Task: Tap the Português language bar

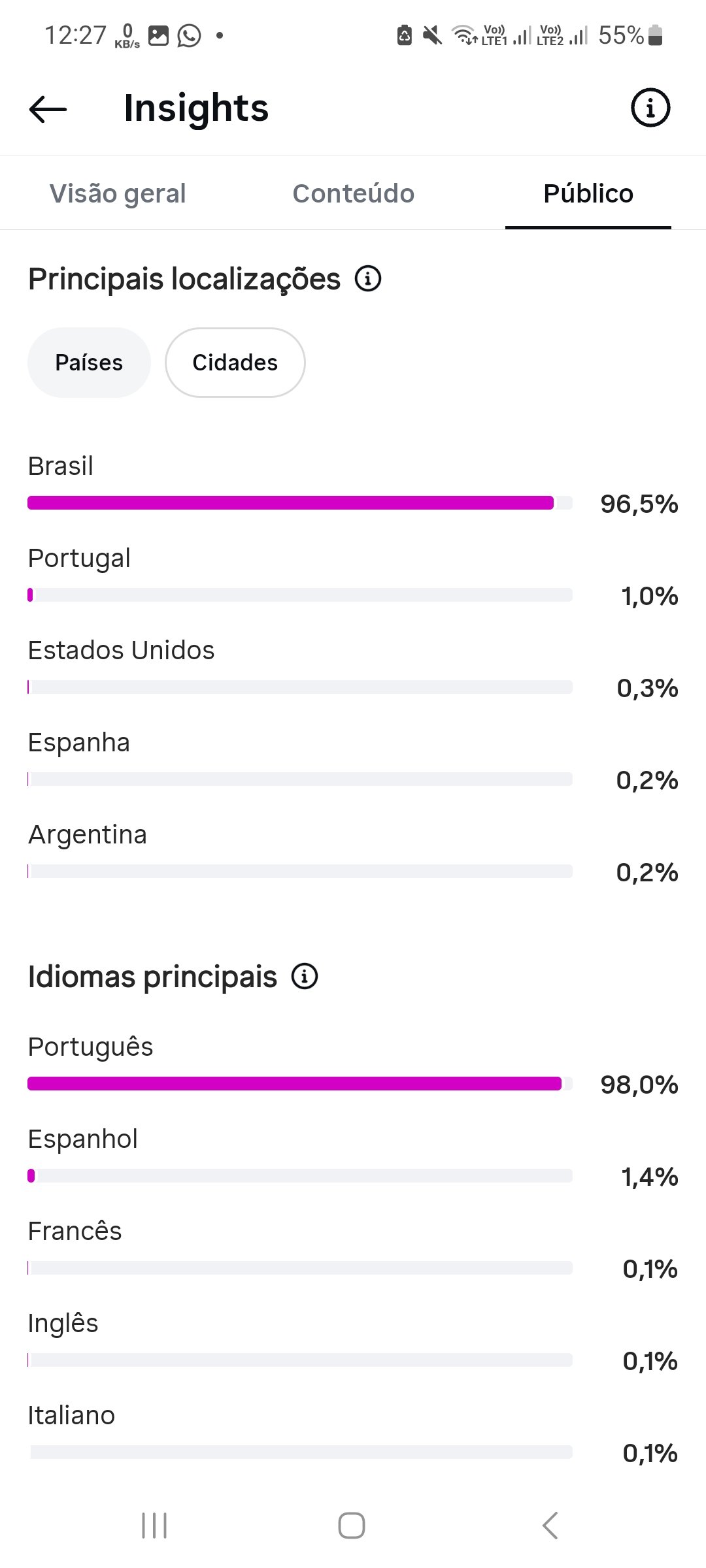Action: click(300, 1083)
